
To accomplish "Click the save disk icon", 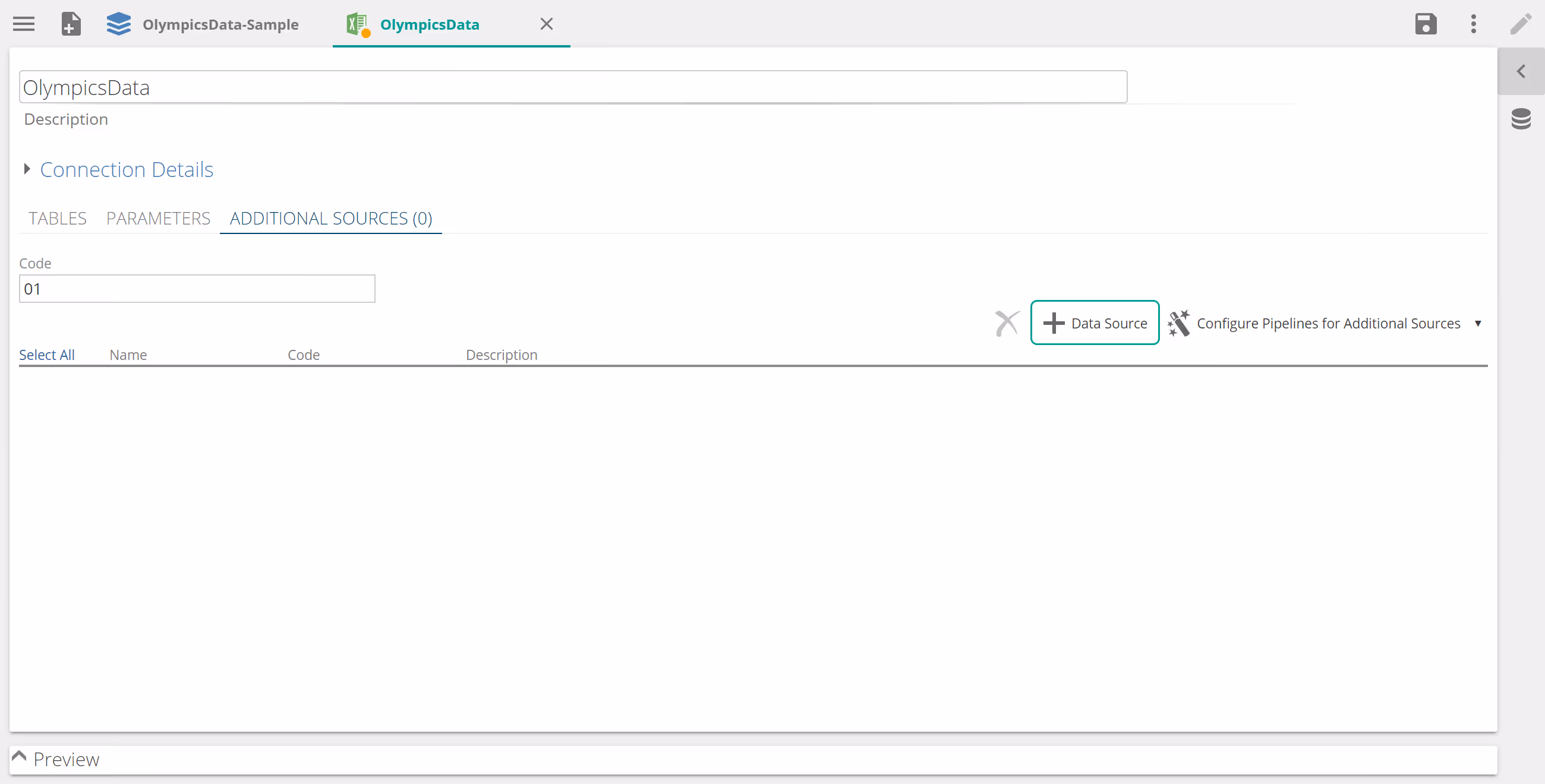I will tap(1425, 24).
